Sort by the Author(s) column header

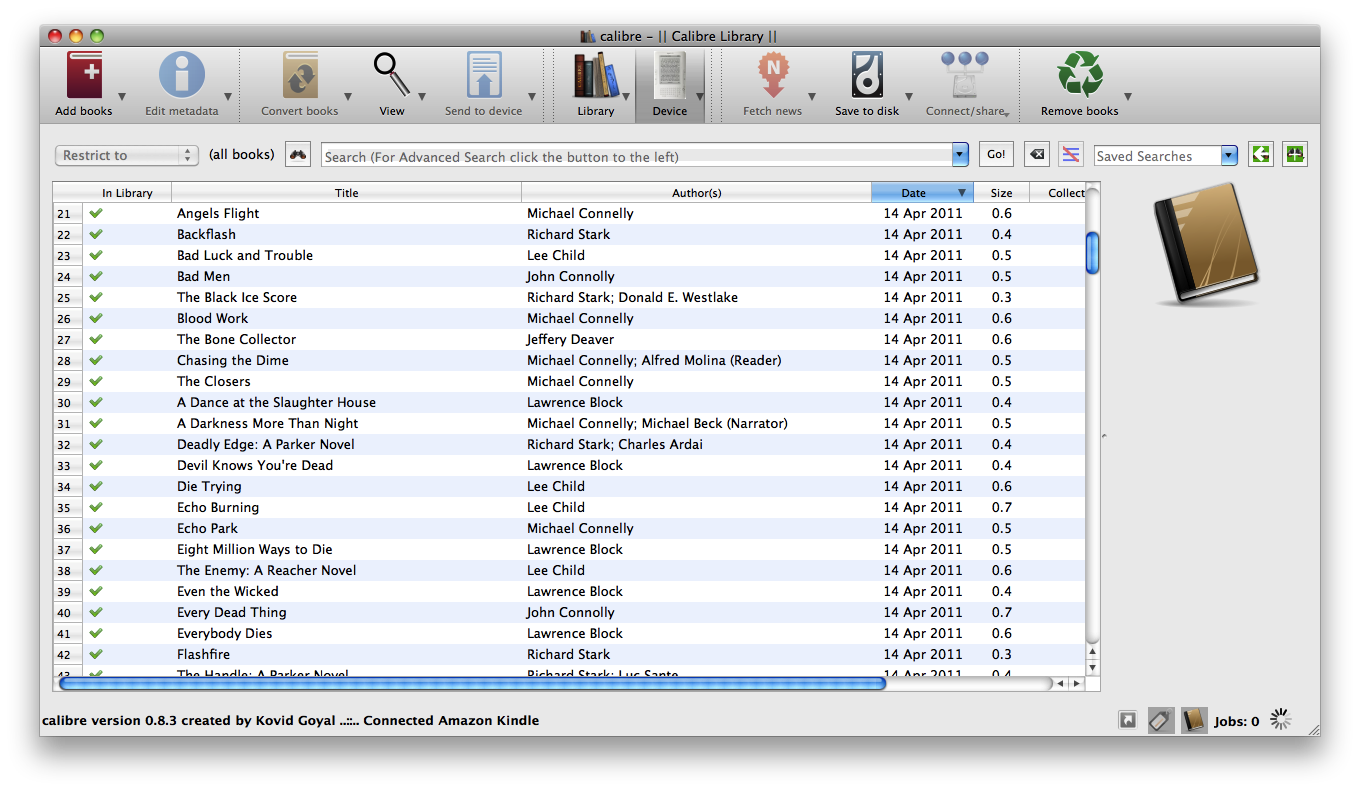click(696, 193)
